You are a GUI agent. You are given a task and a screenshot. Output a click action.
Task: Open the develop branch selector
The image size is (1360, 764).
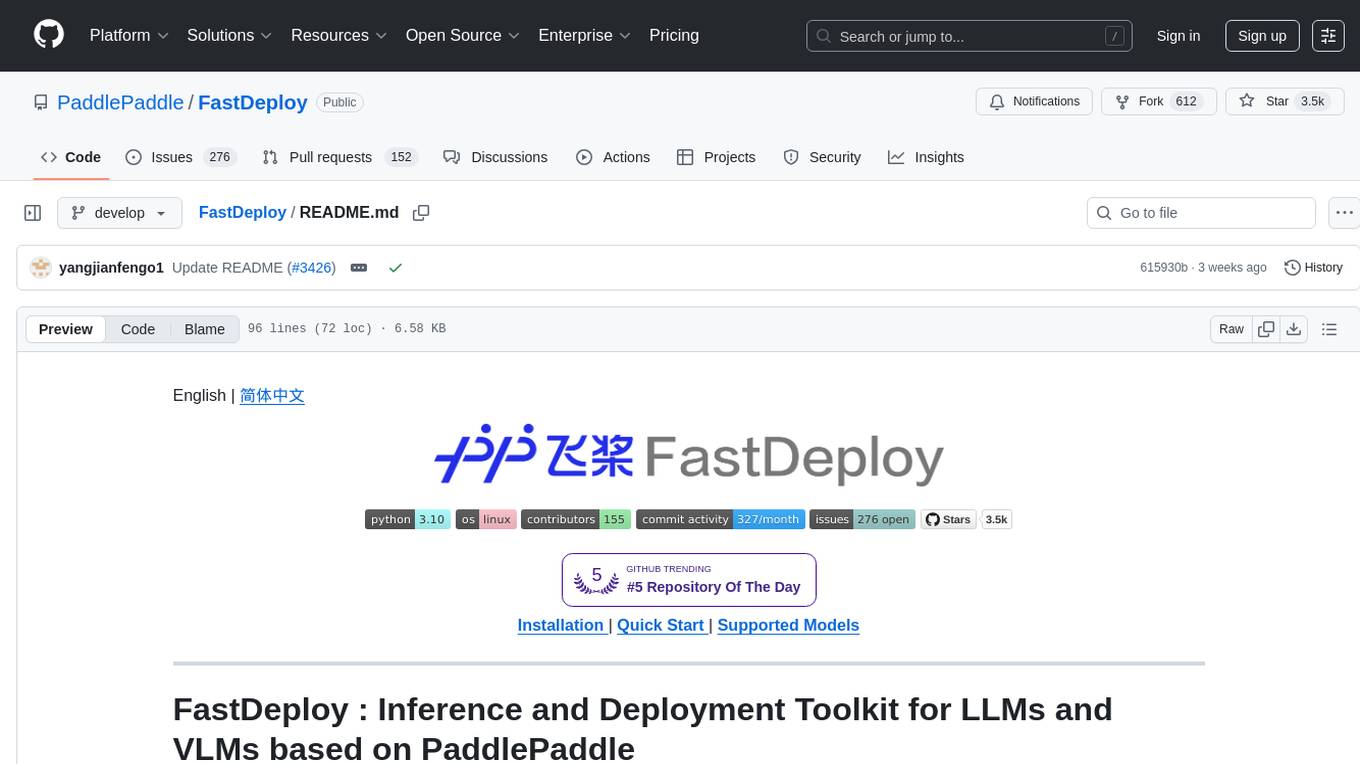click(120, 213)
